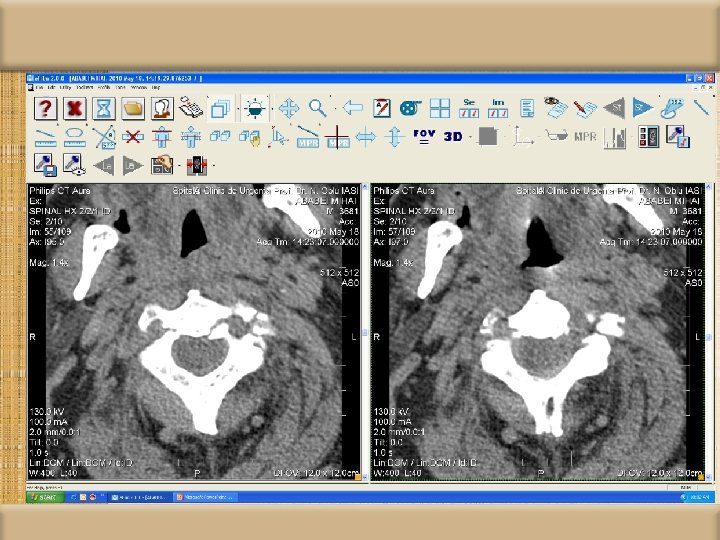Click the histogram chart icon
Screen dimensions: 720x540
pyautogui.click(x=615, y=137)
